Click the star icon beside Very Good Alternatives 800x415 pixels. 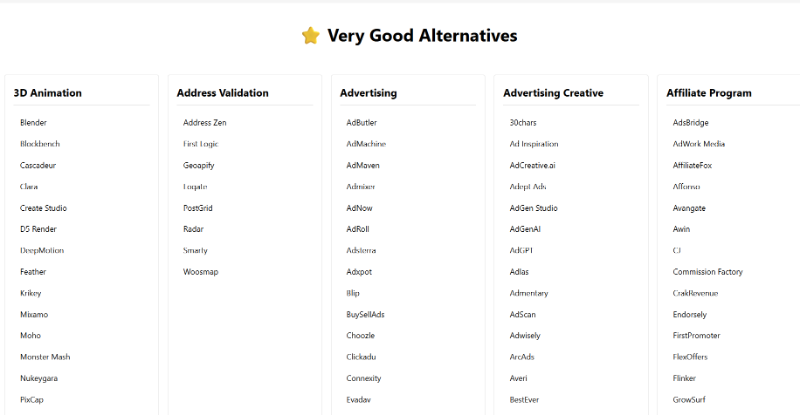[x=311, y=36]
